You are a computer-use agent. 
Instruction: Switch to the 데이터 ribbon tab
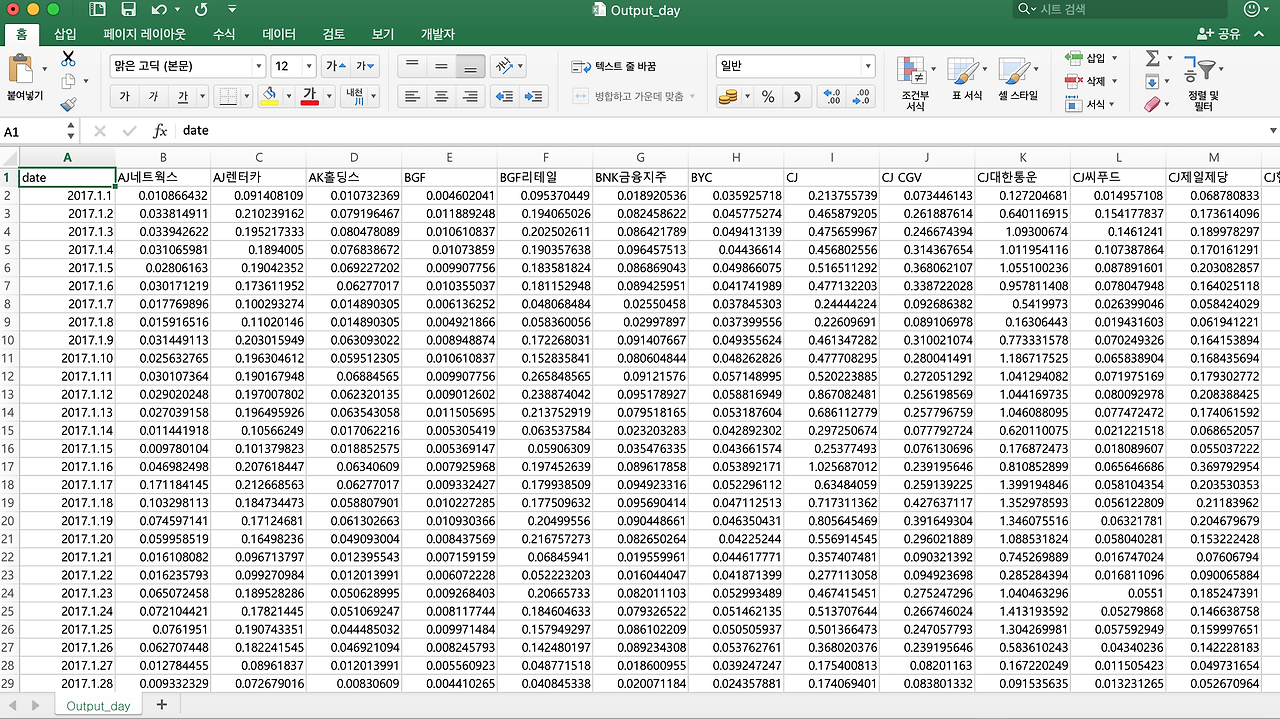click(279, 33)
